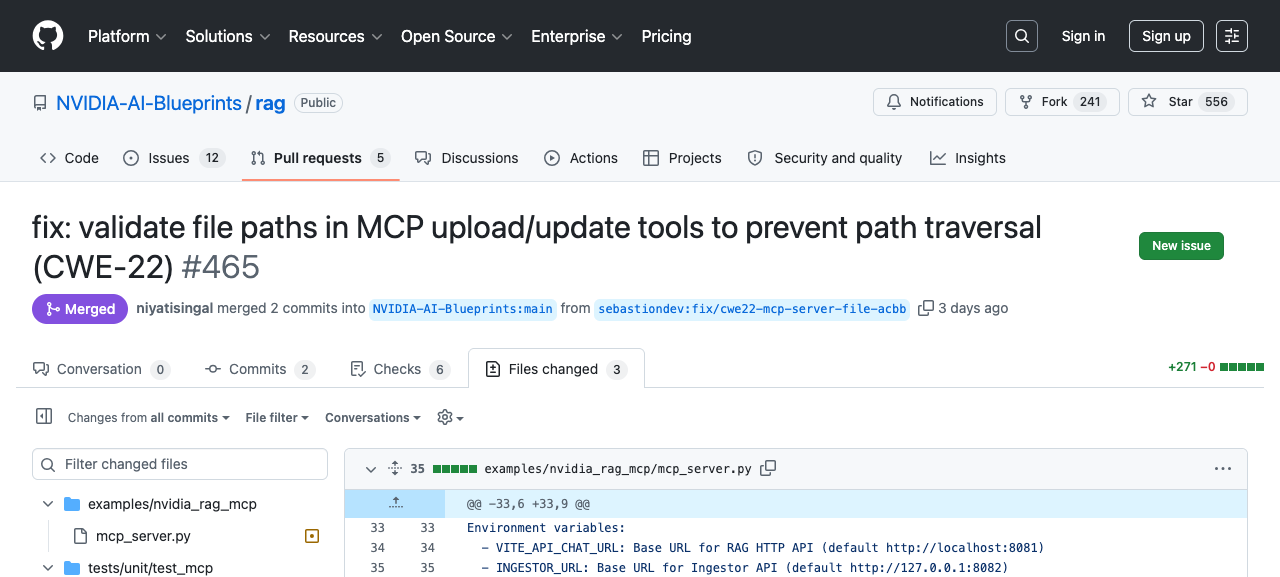
Task: Open the File filter dropdown
Action: pos(276,417)
